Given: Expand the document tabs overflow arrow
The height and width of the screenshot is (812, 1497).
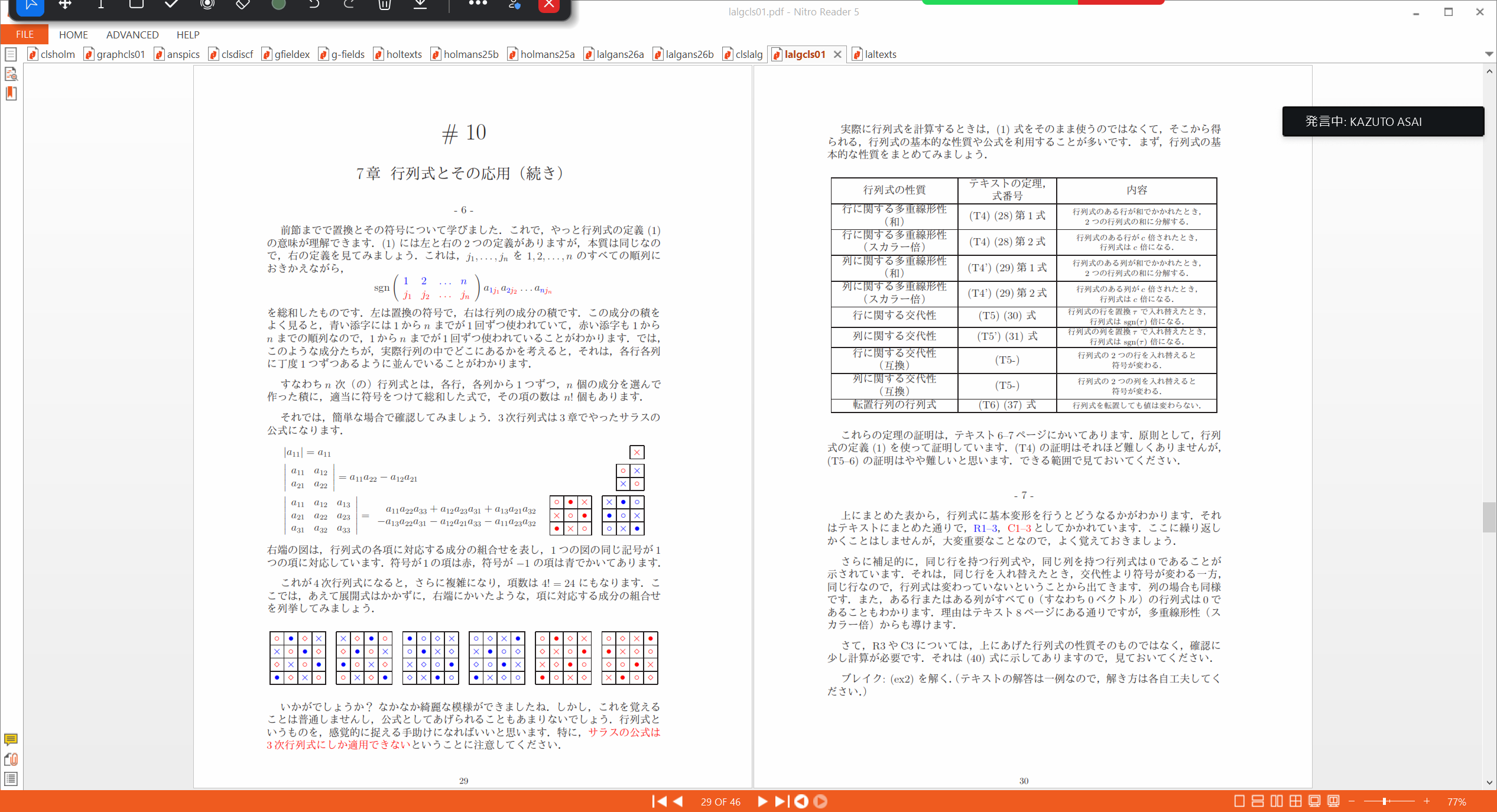Looking at the screenshot, I should pyautogui.click(x=1489, y=54).
